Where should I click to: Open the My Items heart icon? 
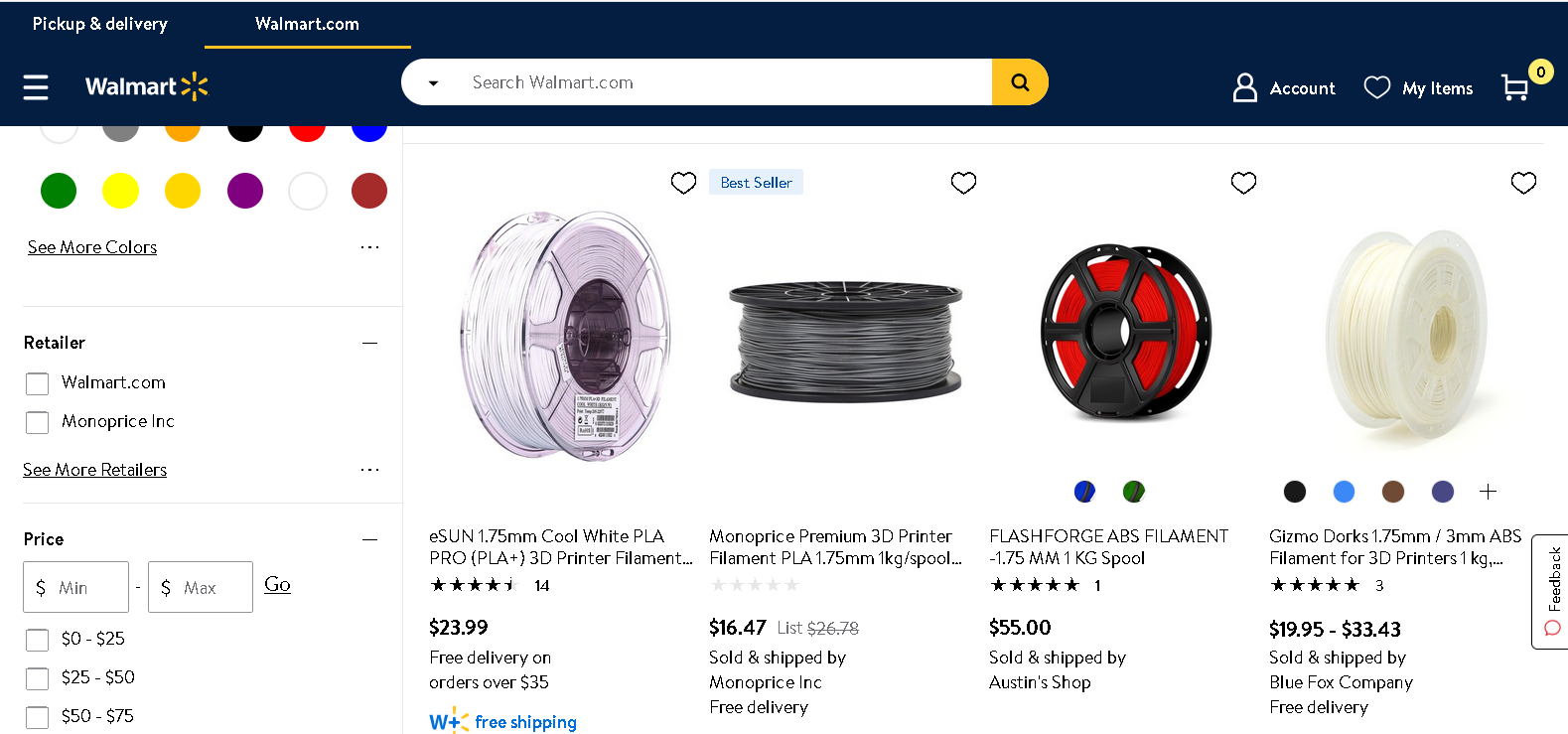click(x=1377, y=87)
